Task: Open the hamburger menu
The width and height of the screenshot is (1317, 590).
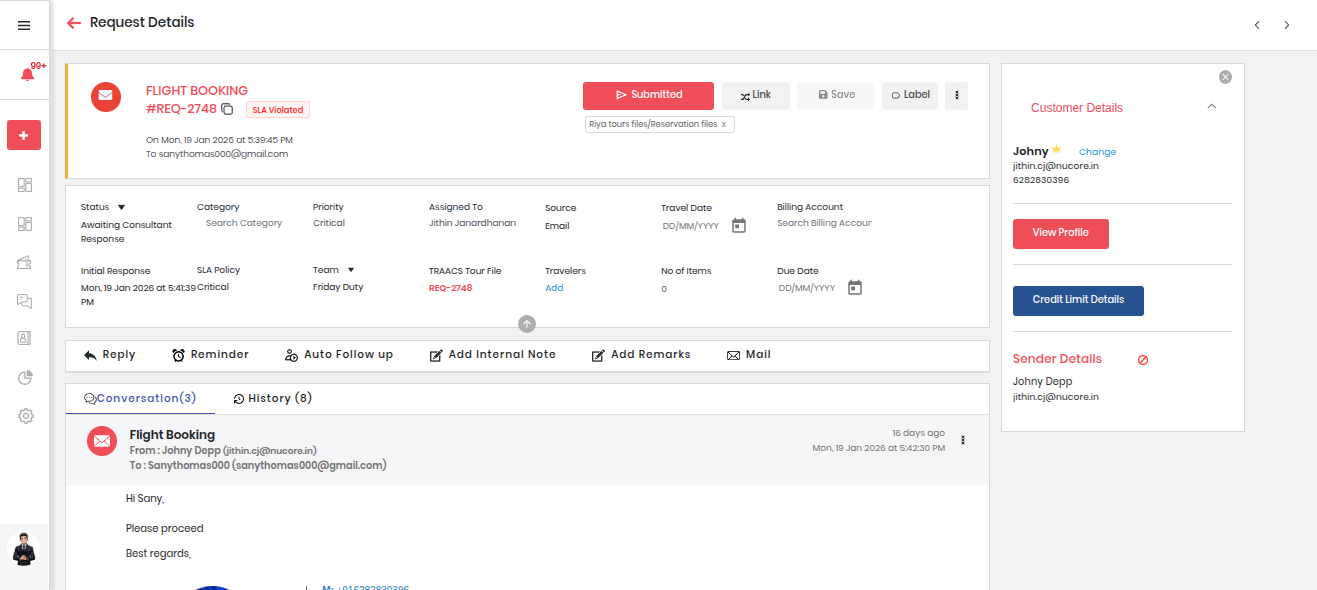Action: [24, 25]
